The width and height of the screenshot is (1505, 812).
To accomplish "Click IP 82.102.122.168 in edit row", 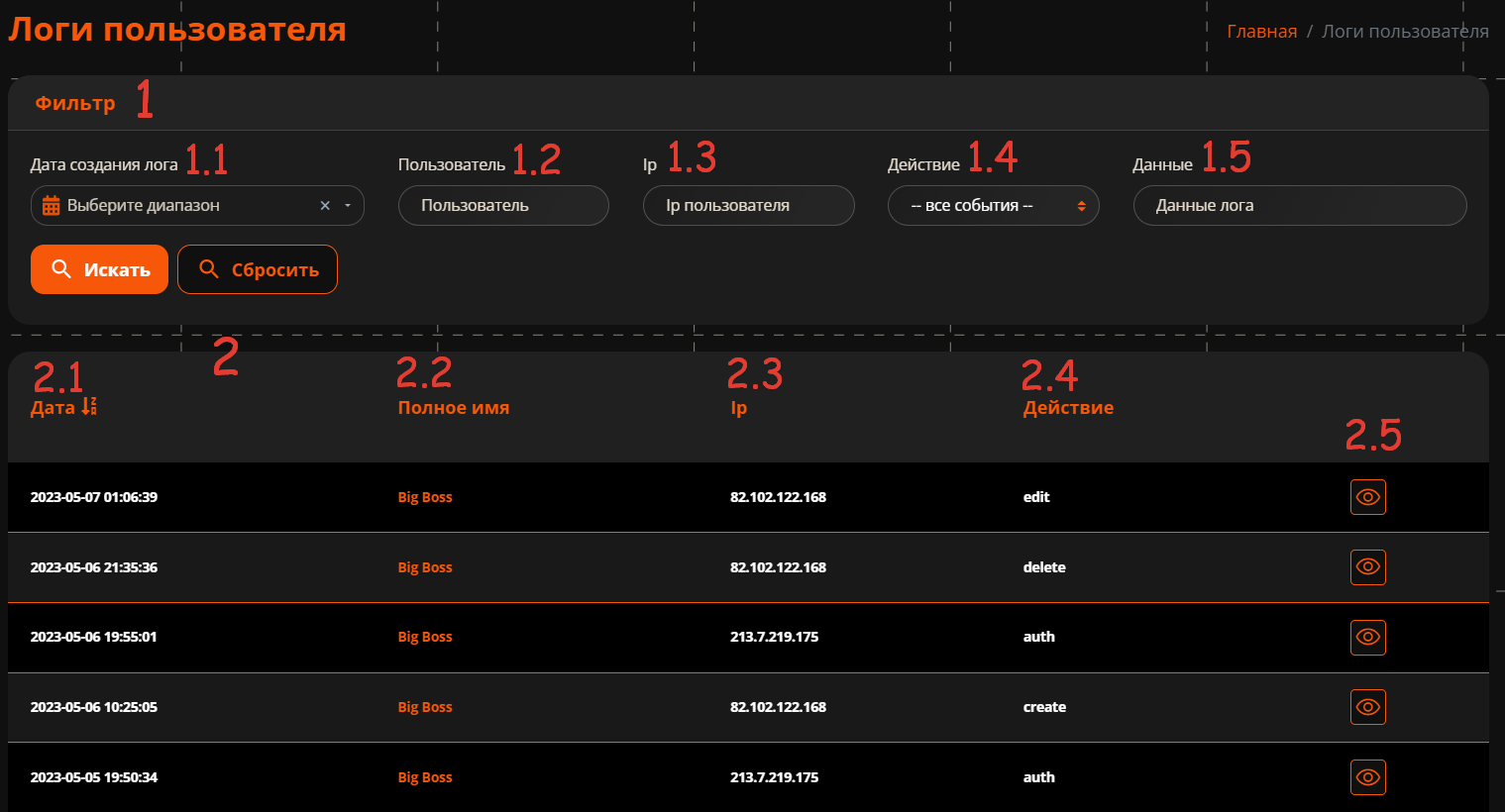I will click(x=778, y=497).
